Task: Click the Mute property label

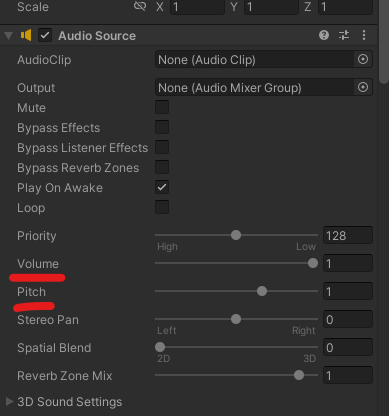Action: point(31,108)
